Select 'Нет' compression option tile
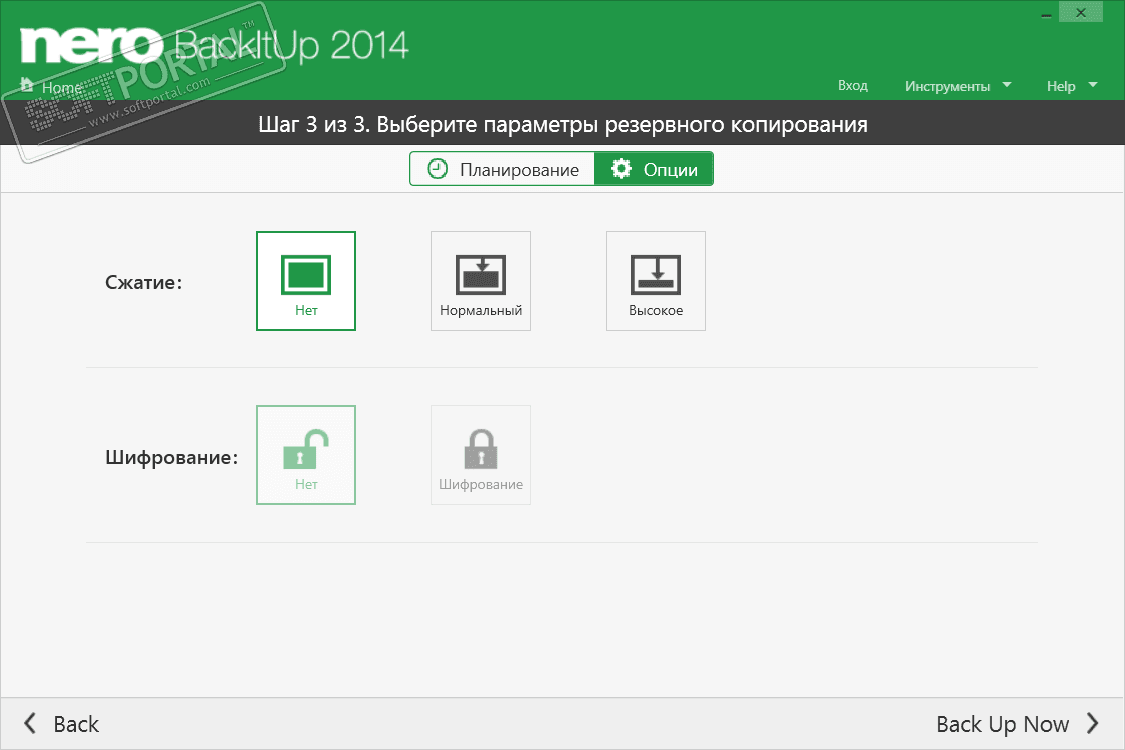 point(306,281)
